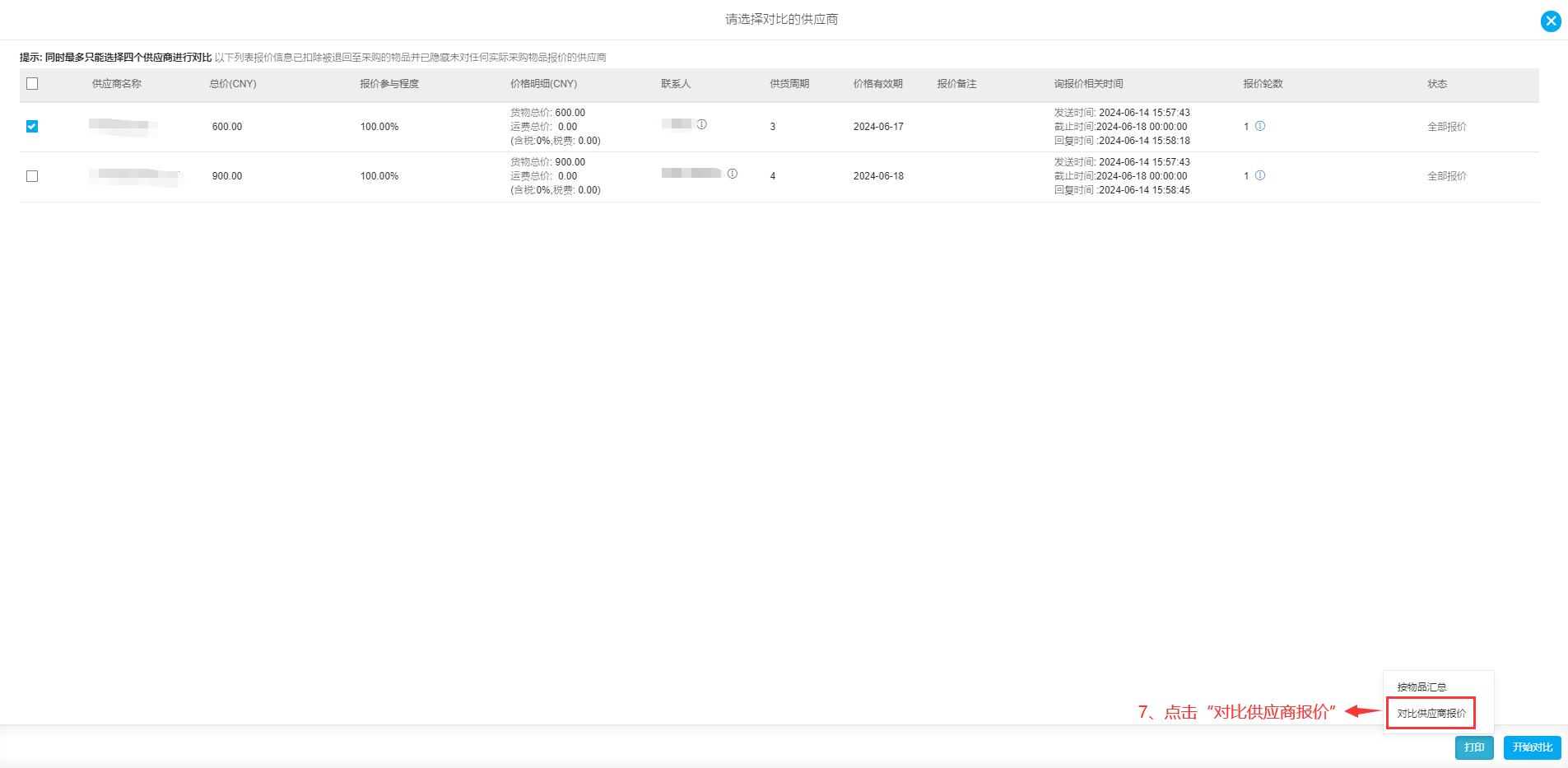This screenshot has height=768, width=1568.
Task: Click the 供货周期 column header
Action: [789, 84]
